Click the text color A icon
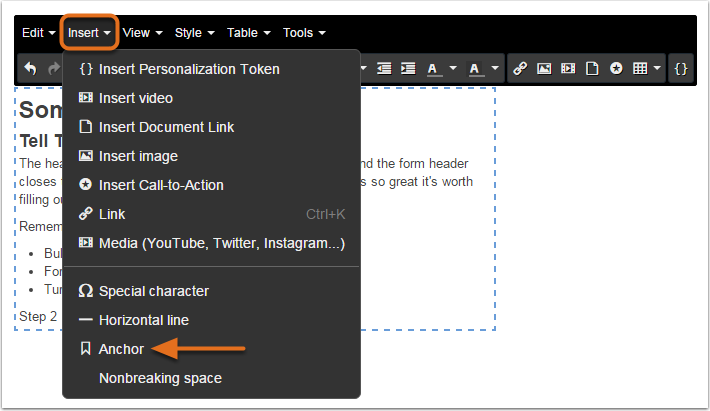Screen dimensions: 710x411 pos(434,69)
